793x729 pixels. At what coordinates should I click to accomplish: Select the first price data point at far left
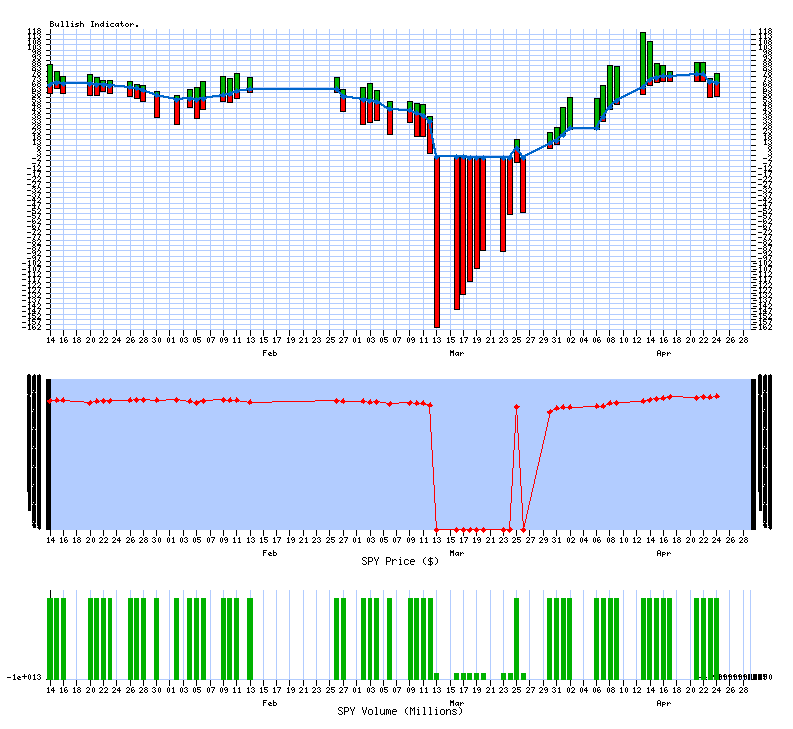click(51, 400)
